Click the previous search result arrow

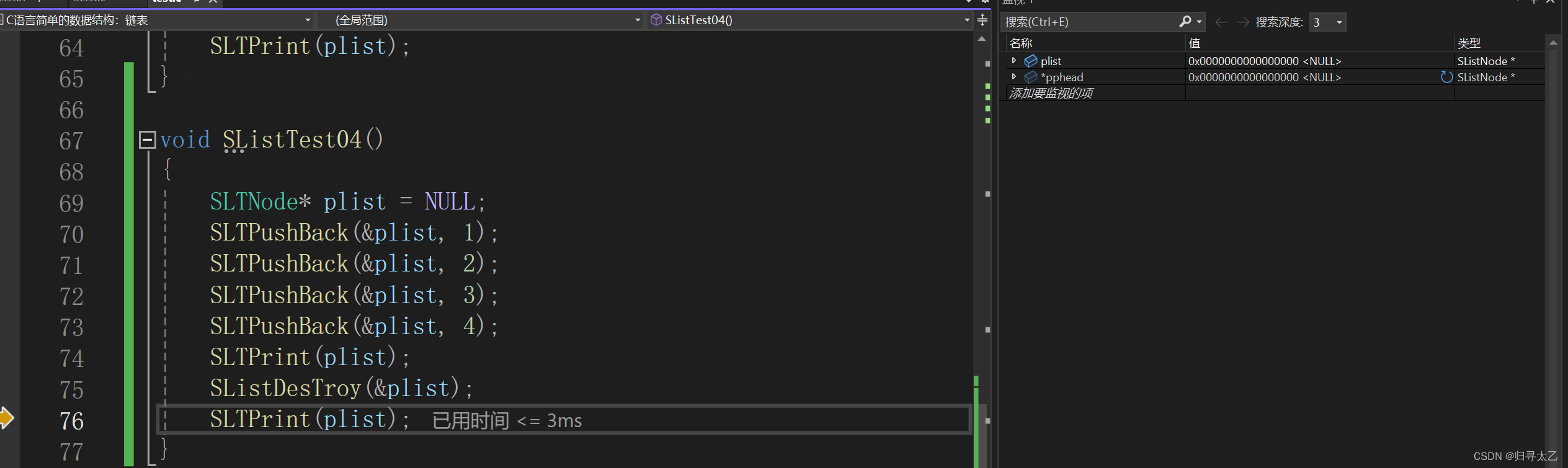[x=1221, y=22]
